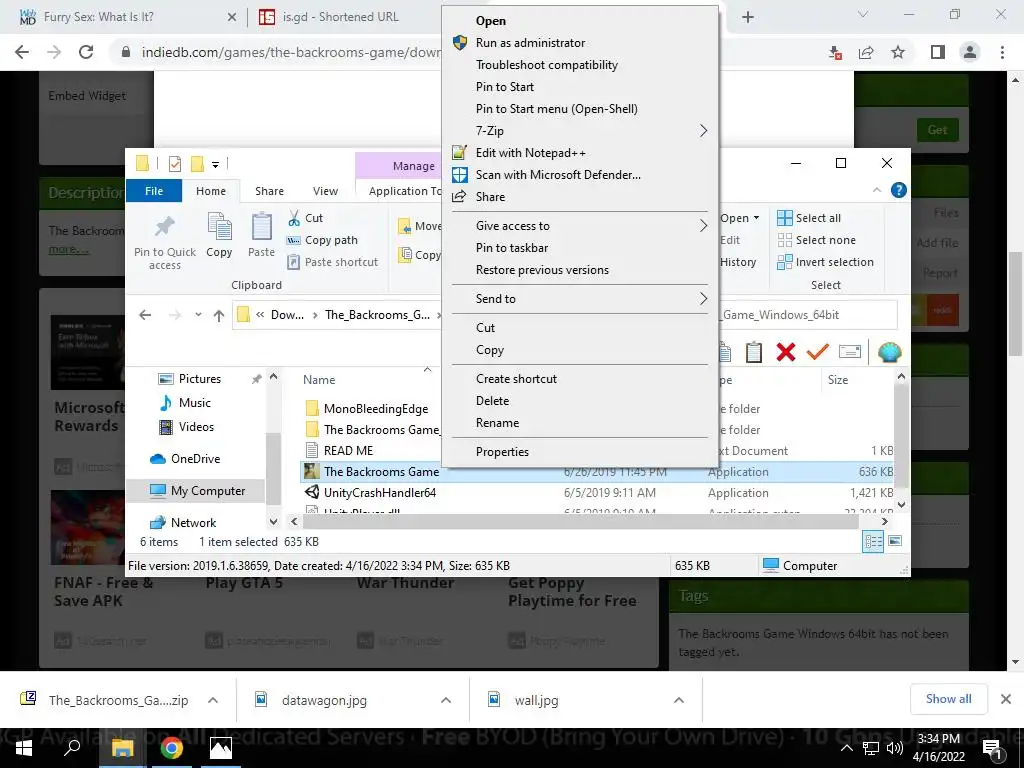Viewport: 1024px width, 768px height.
Task: Select the READ ME file
Action: coord(348,451)
